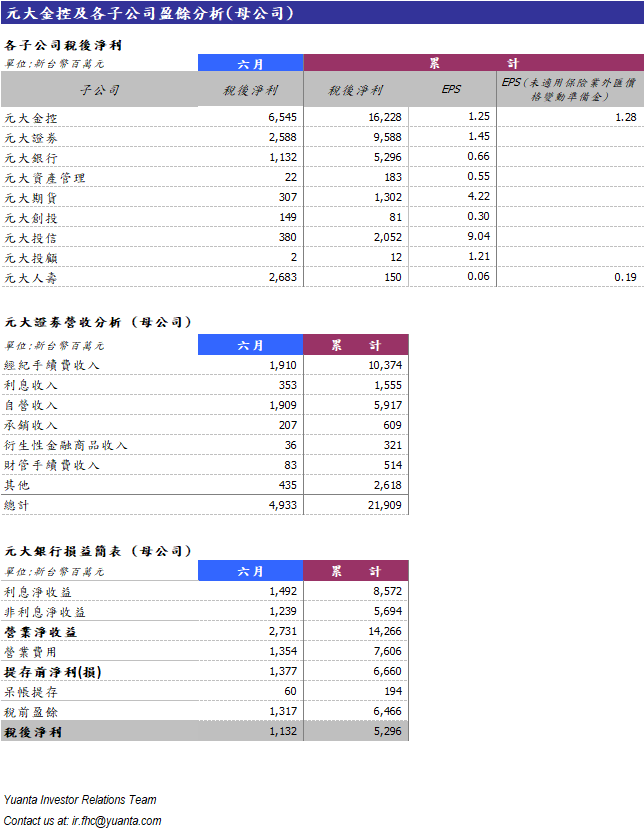Select the 元大銀行 subsidiary row label

31,158
